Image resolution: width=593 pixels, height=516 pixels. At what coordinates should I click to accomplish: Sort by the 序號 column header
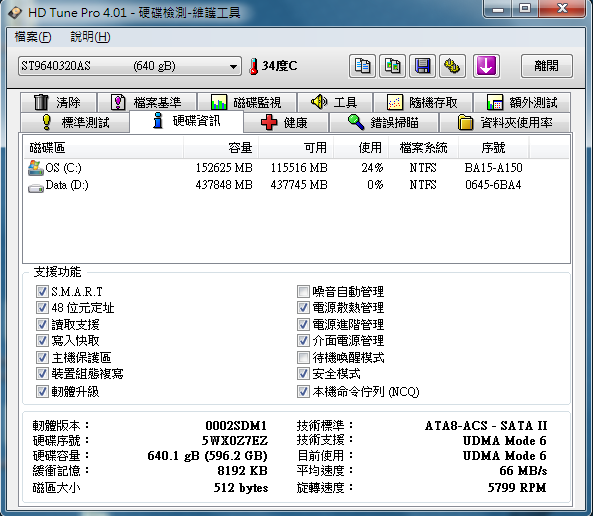click(494, 148)
